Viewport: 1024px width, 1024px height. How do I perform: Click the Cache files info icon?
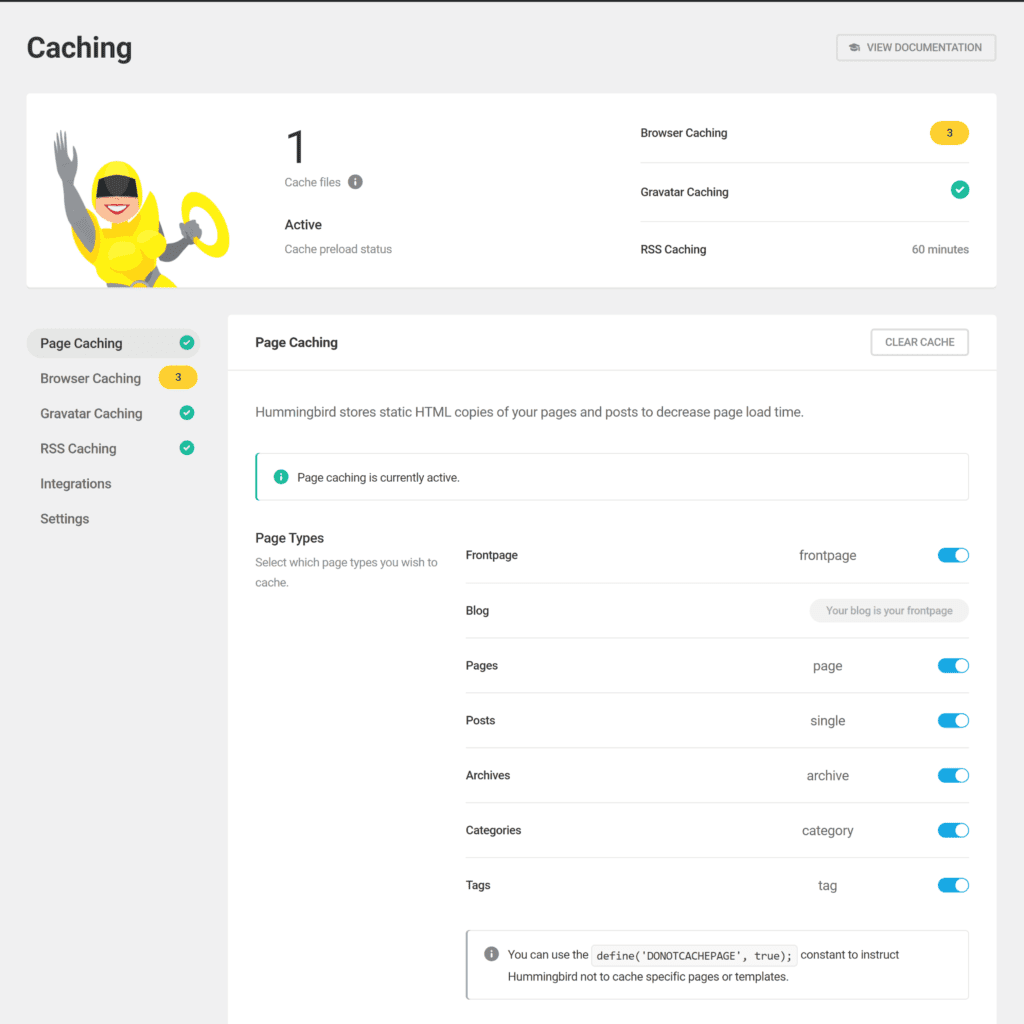tap(355, 182)
